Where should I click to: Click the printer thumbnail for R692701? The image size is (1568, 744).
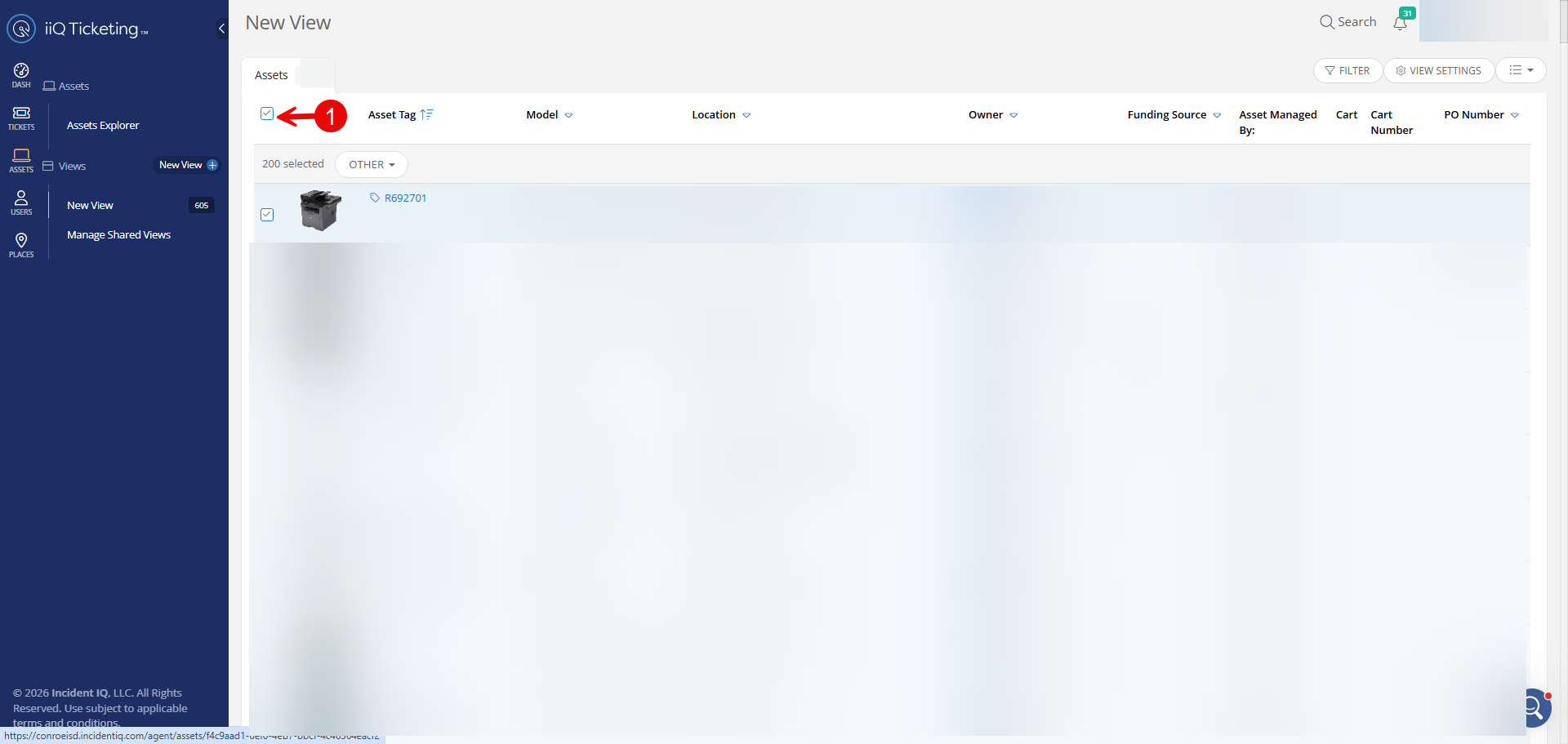(320, 211)
